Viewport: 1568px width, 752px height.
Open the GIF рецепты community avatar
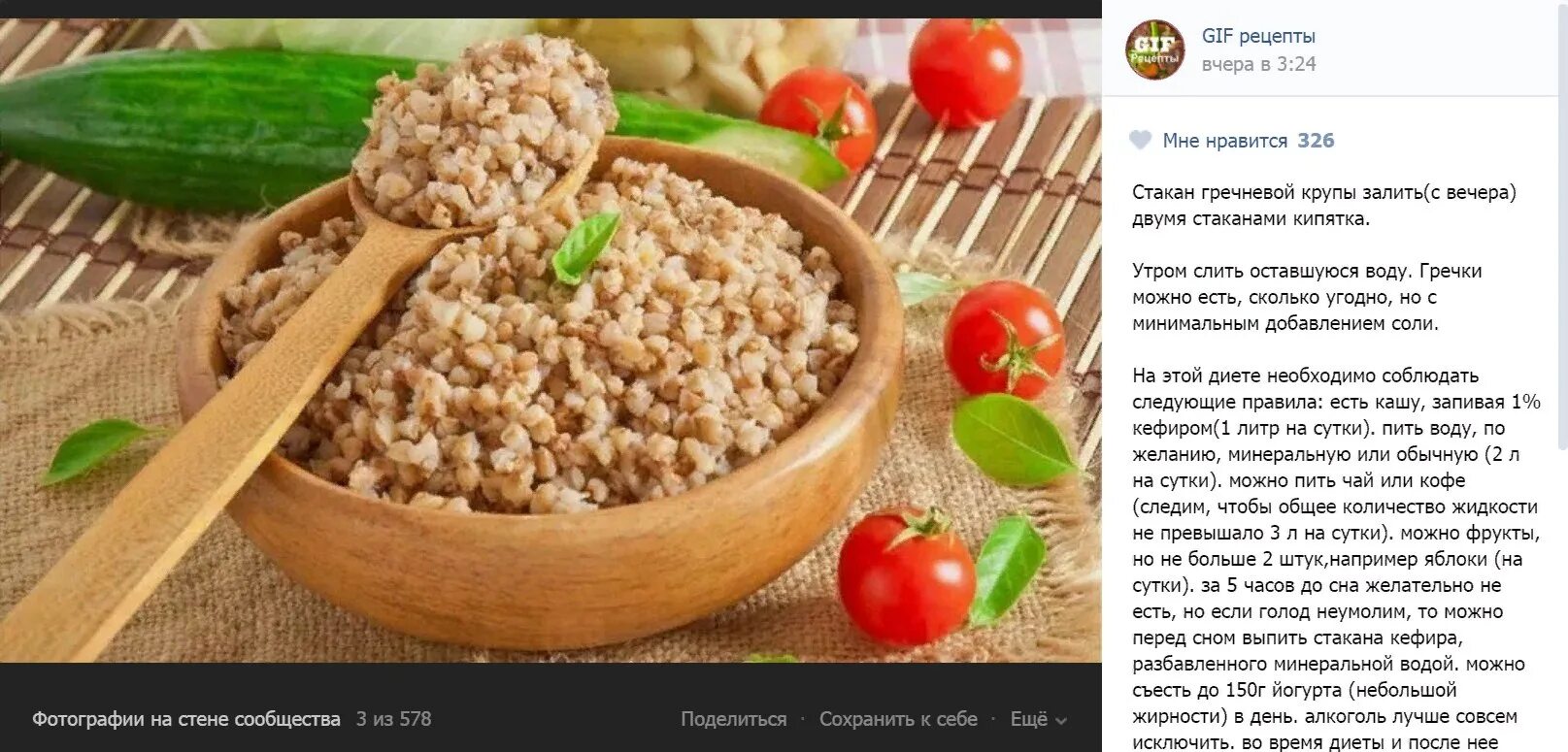pyautogui.click(x=1155, y=49)
